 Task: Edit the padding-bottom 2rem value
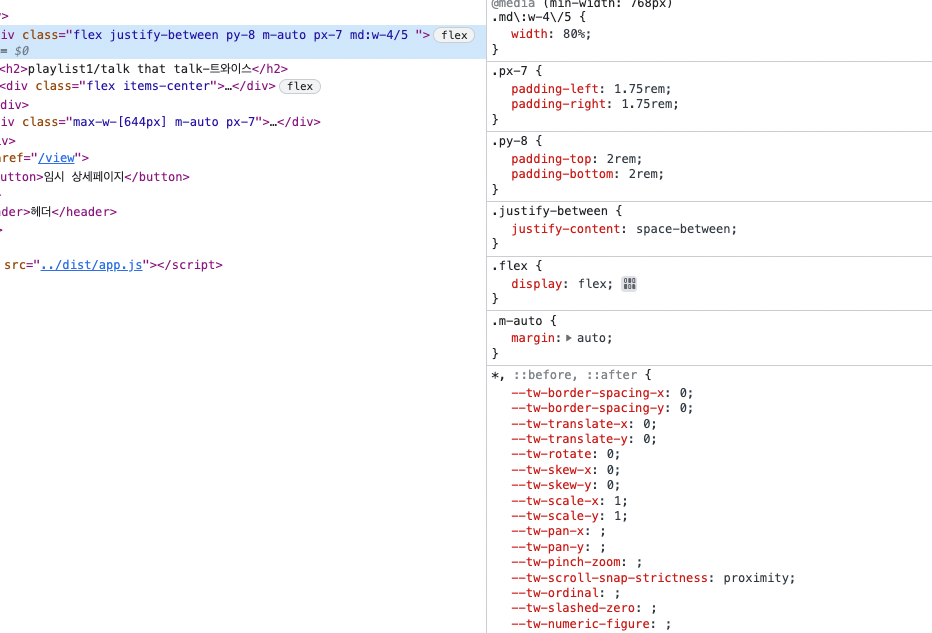[x=643, y=174]
